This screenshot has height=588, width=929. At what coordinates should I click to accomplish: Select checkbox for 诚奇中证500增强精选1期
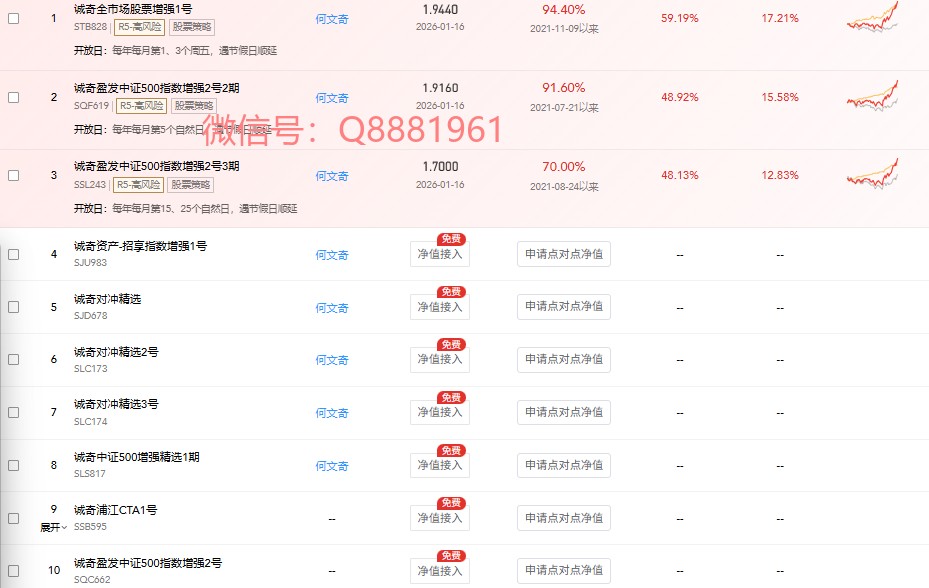coord(13,465)
